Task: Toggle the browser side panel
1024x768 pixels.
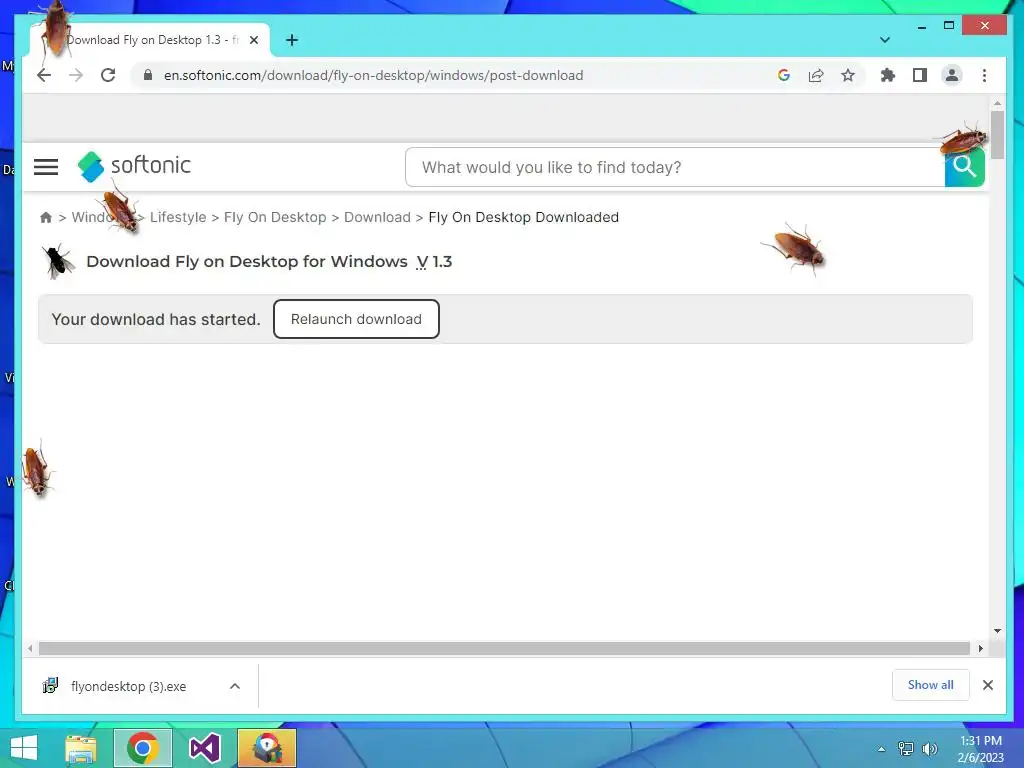Action: pos(920,75)
